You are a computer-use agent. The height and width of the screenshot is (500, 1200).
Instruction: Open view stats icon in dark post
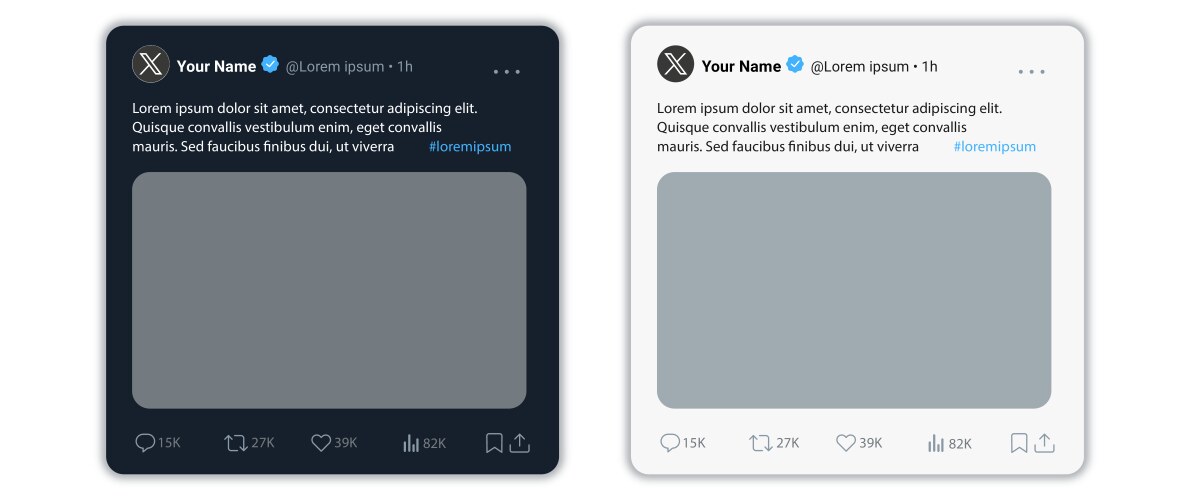[x=410, y=442]
